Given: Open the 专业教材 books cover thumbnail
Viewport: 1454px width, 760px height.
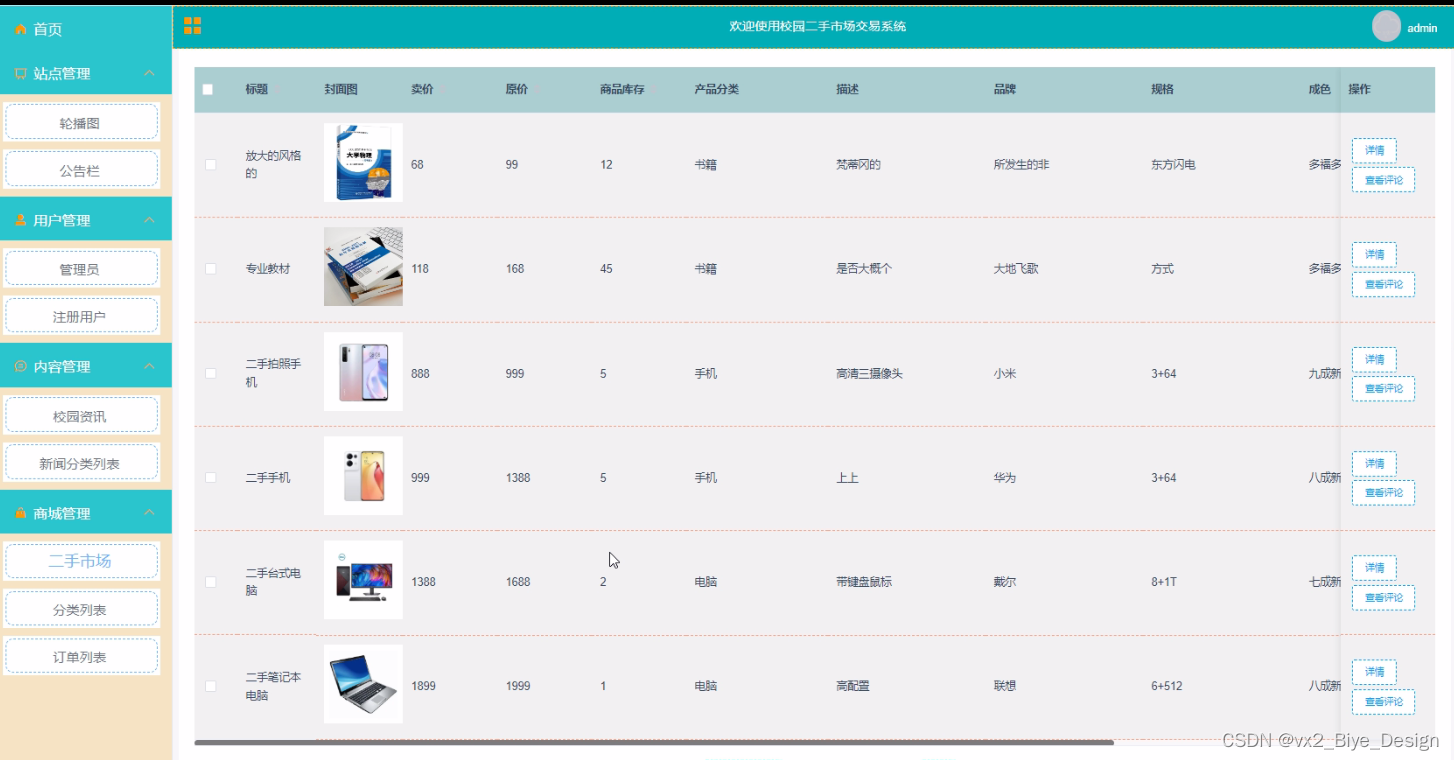Looking at the screenshot, I should [x=363, y=267].
